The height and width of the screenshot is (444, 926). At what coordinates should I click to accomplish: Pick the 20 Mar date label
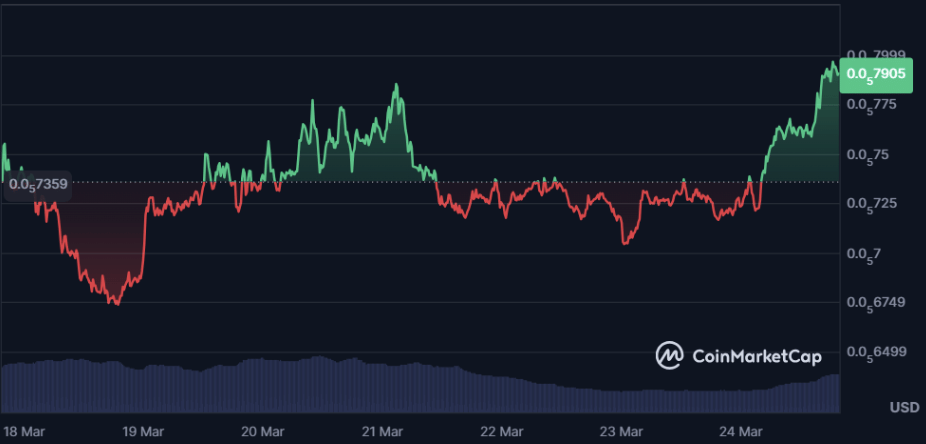click(x=262, y=432)
